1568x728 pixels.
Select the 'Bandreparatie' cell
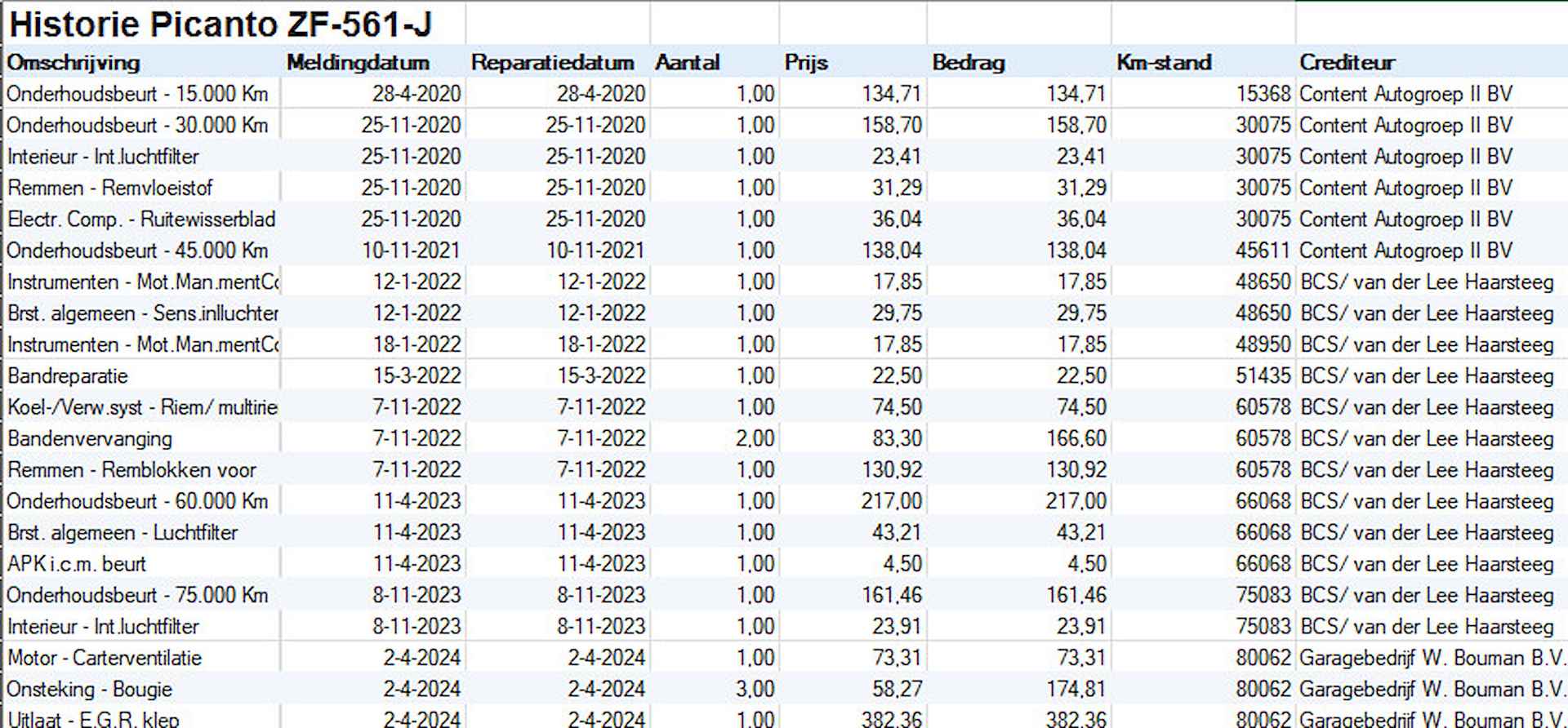[x=142, y=375]
